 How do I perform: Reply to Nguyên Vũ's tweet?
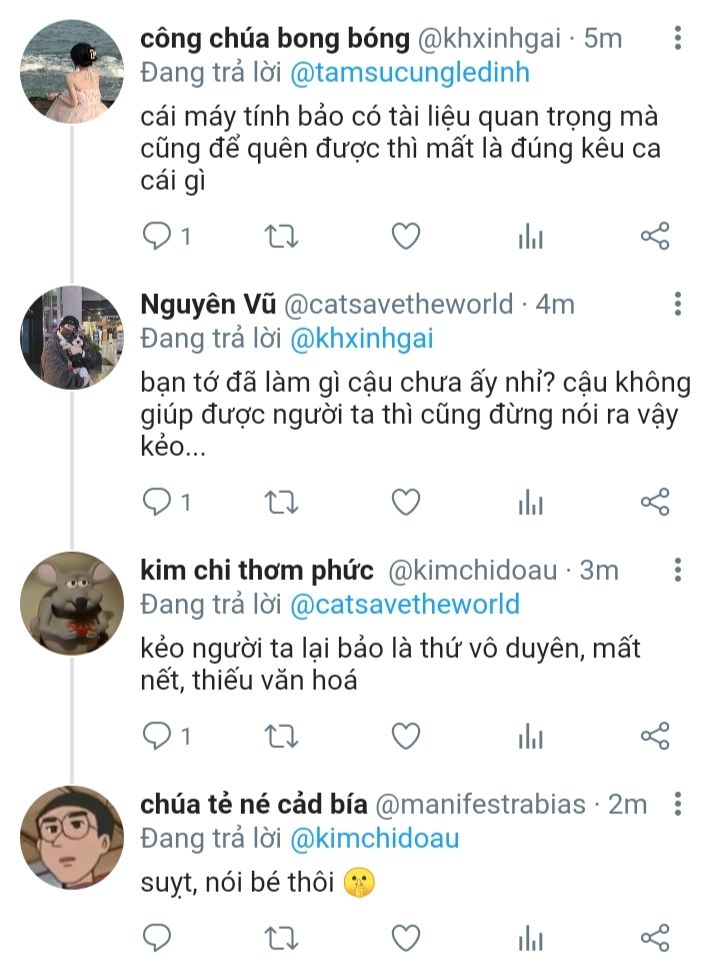click(157, 501)
